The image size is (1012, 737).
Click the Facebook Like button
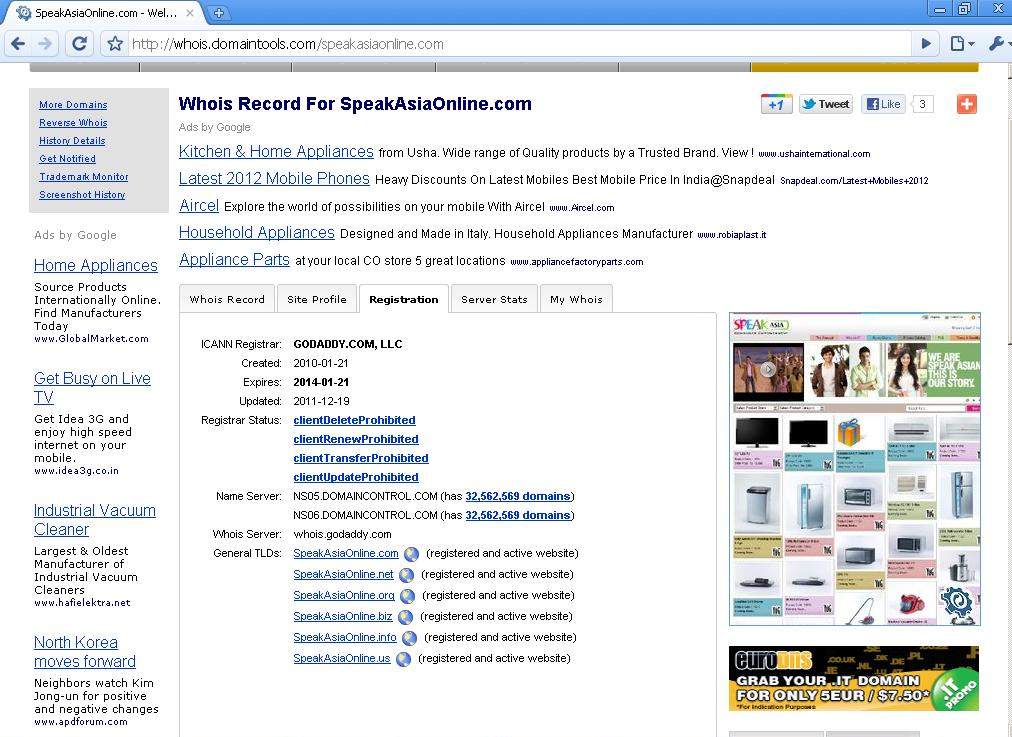point(883,104)
